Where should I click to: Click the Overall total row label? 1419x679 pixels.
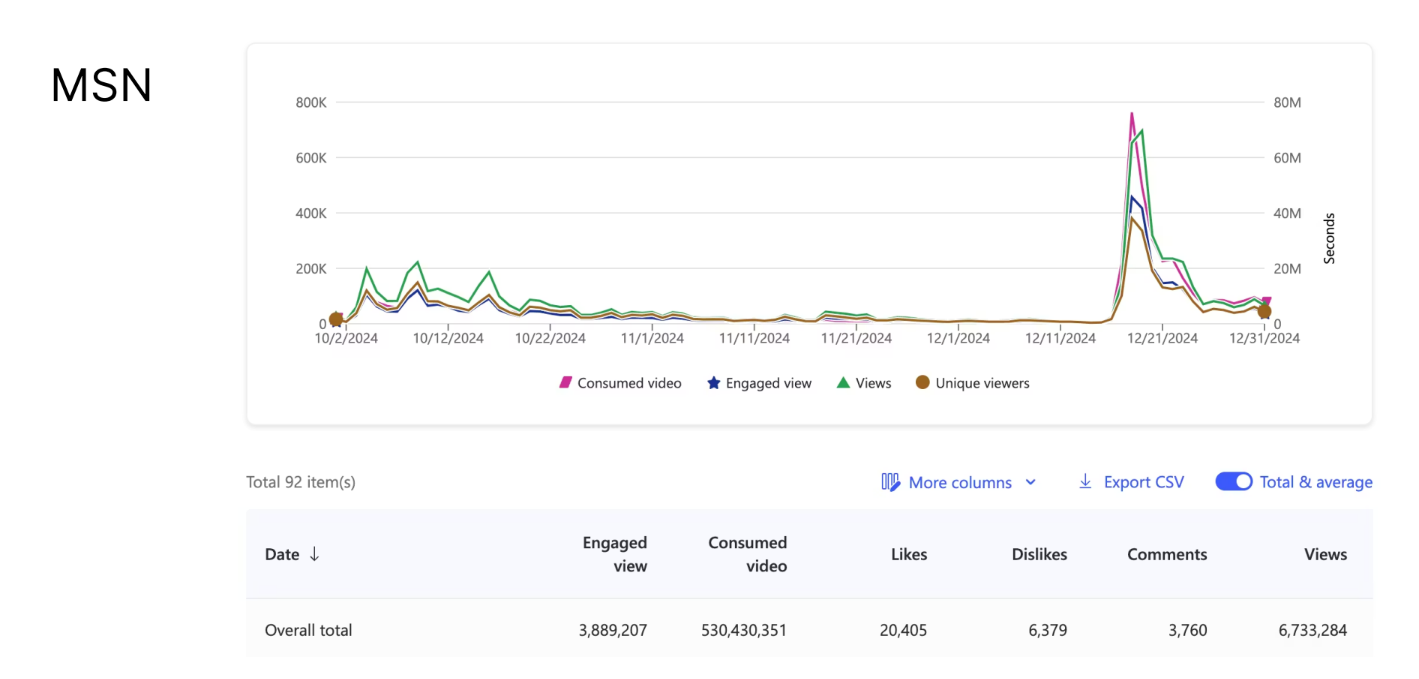click(308, 630)
